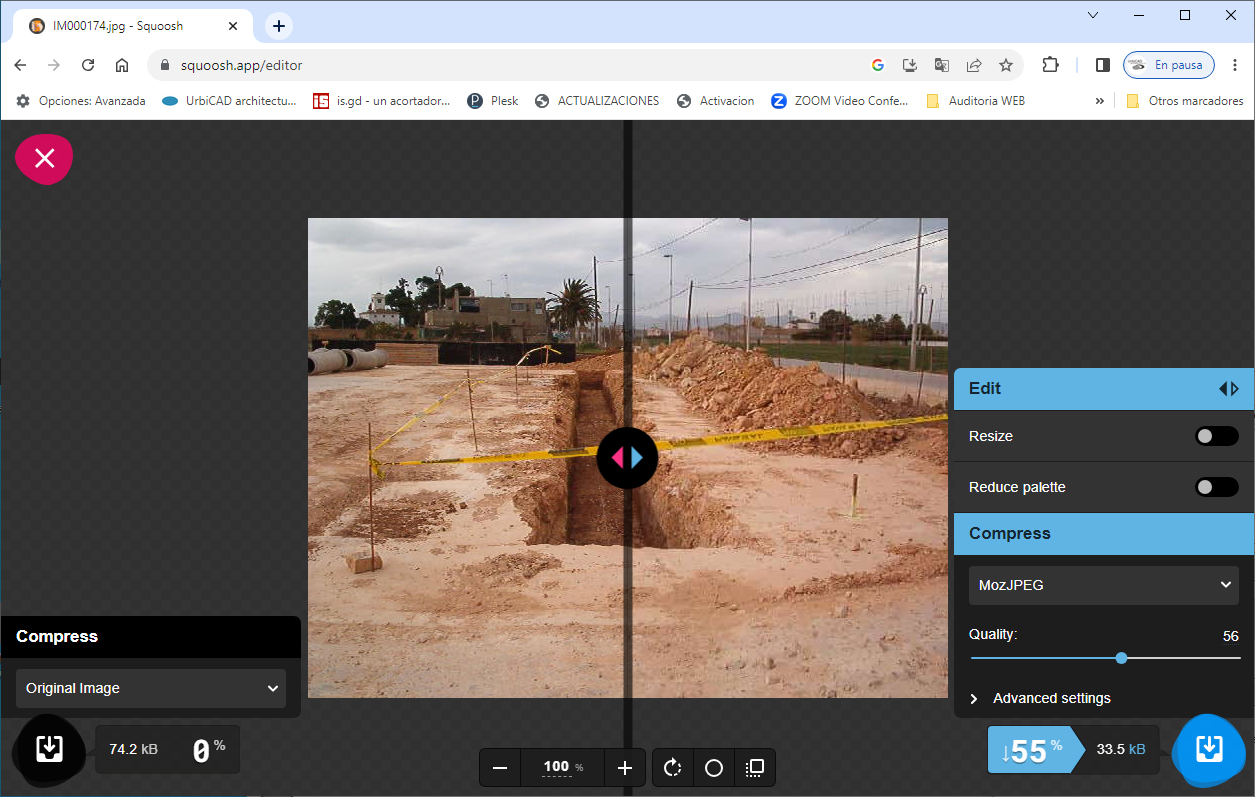Rotate the image with the rotate icon

672,768
